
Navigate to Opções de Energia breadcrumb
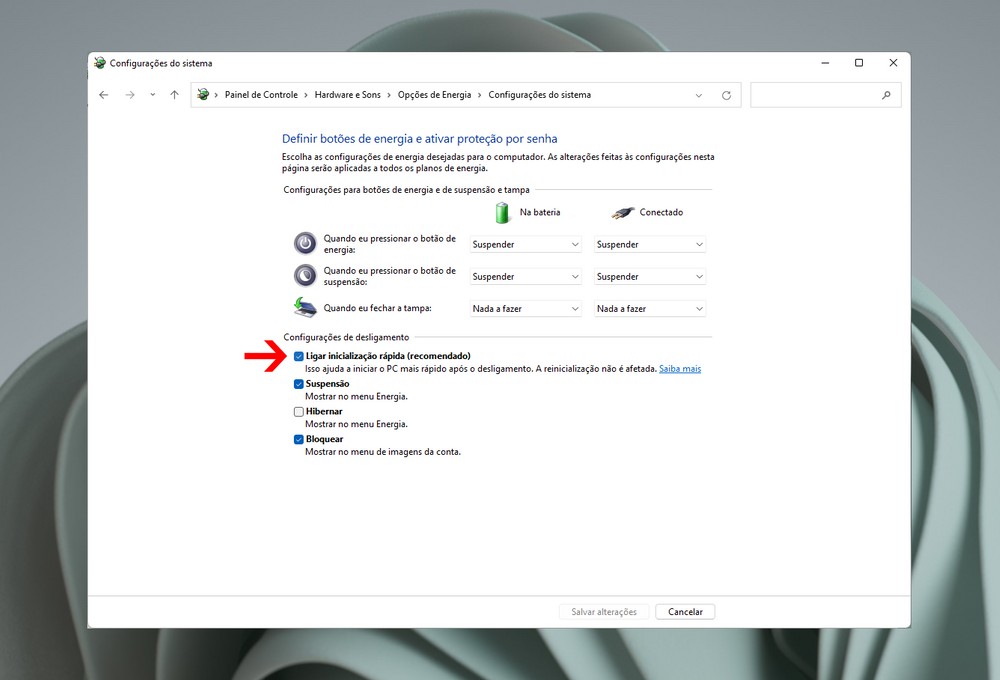pyautogui.click(x=434, y=95)
